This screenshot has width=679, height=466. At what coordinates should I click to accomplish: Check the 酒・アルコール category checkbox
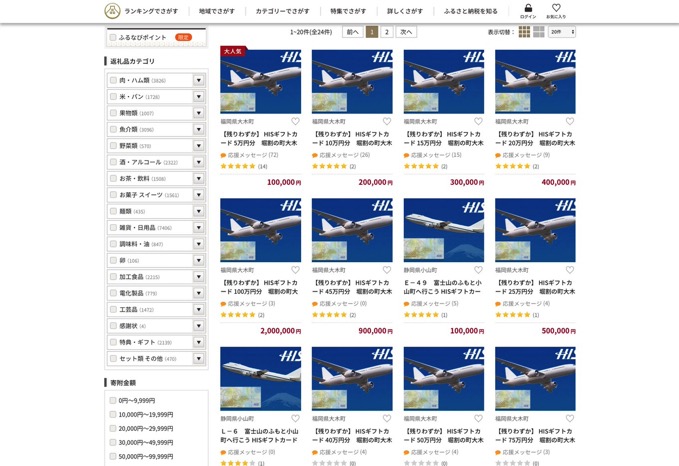coord(113,162)
